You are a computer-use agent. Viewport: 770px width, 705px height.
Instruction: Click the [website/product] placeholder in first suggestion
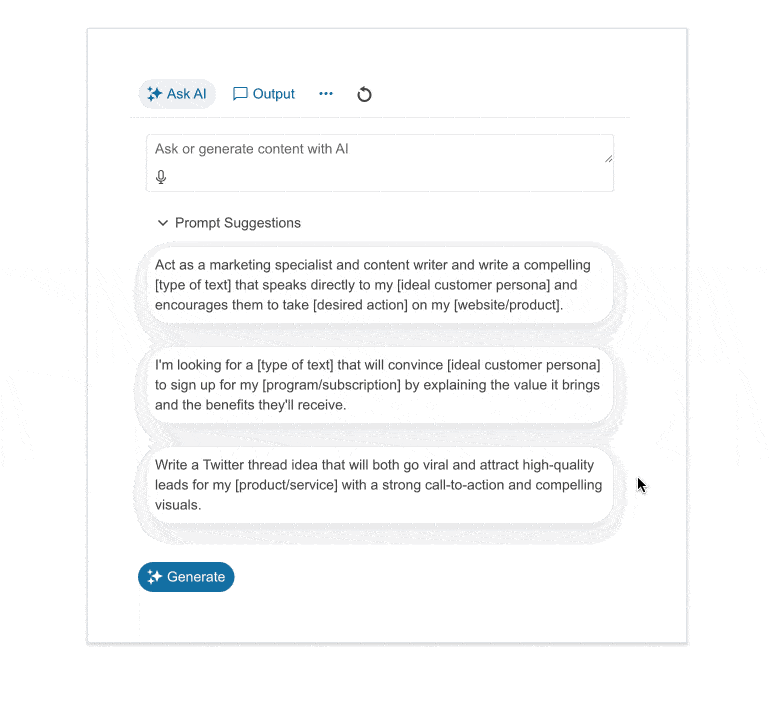point(508,305)
